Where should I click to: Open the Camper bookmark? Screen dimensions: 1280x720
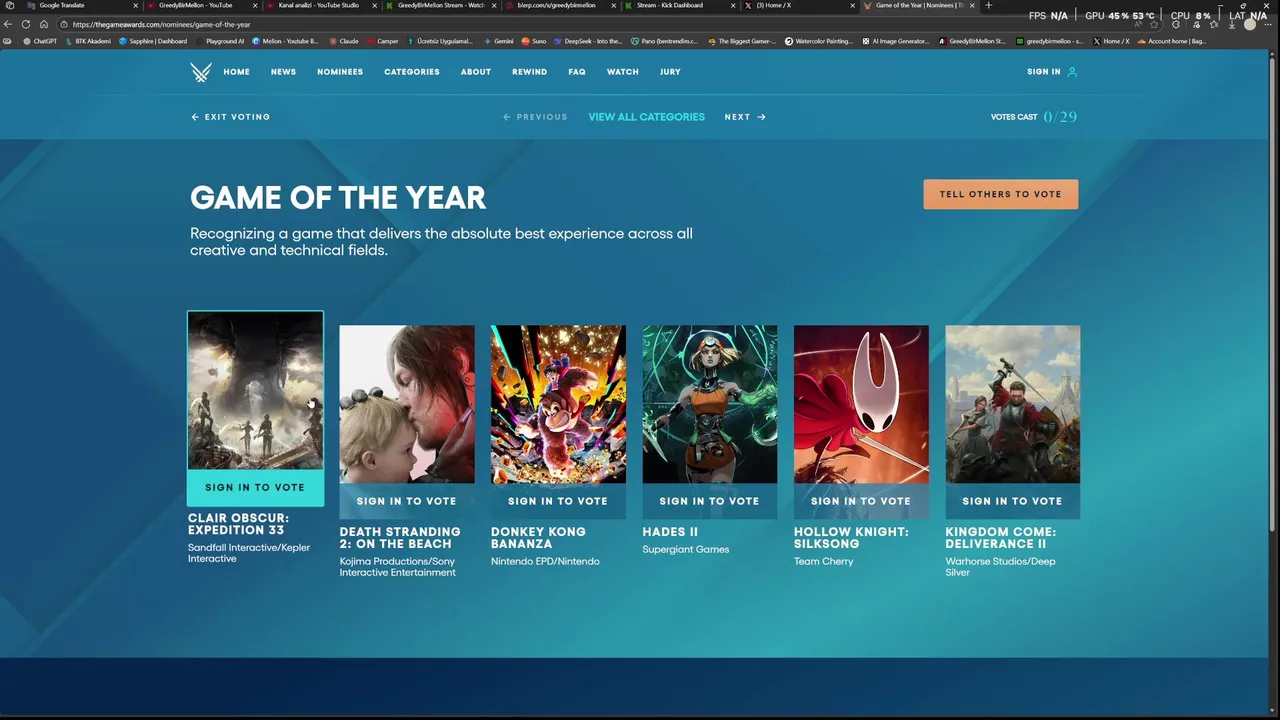pyautogui.click(x=382, y=41)
